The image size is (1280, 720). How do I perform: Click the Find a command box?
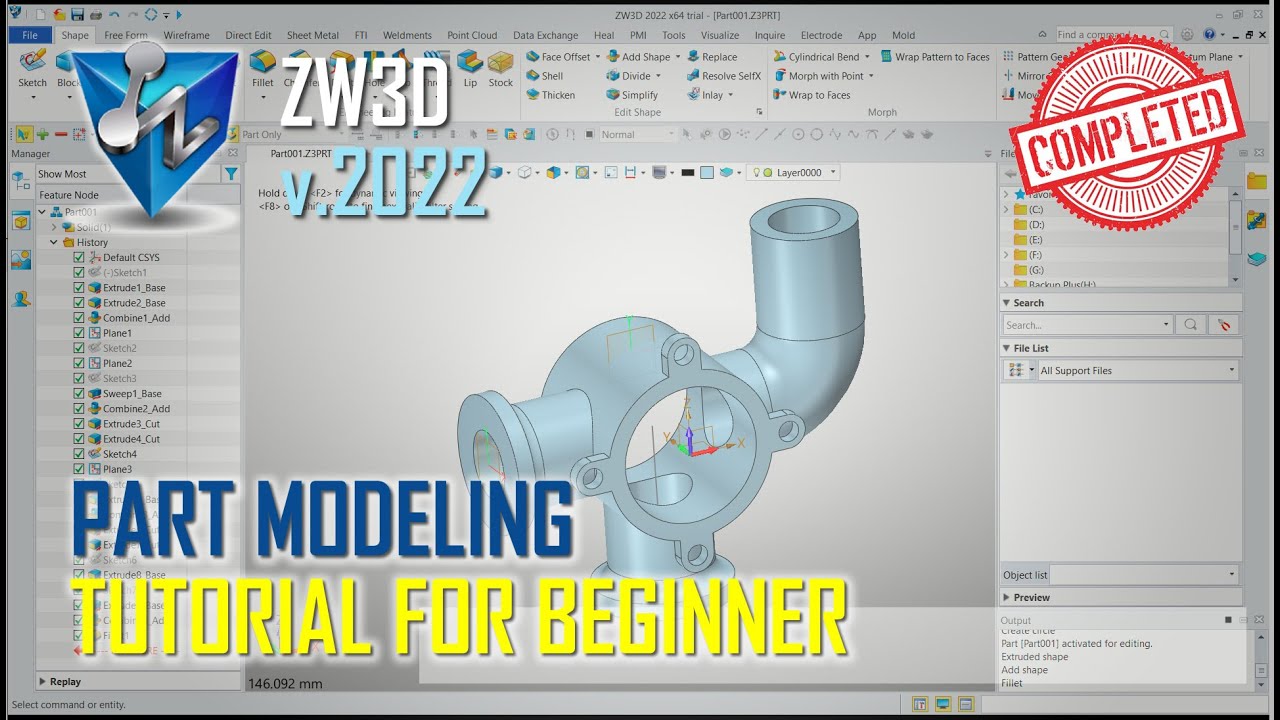(x=1113, y=34)
